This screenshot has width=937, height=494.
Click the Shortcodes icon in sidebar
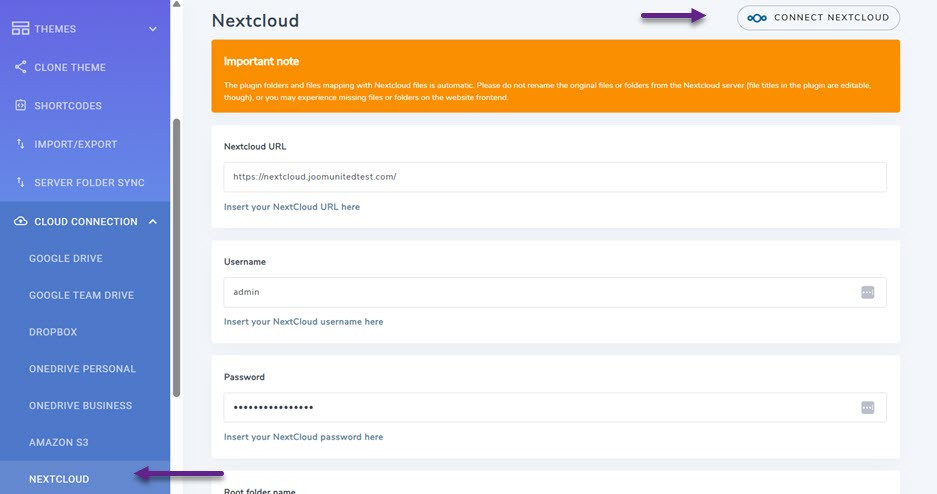tap(20, 105)
